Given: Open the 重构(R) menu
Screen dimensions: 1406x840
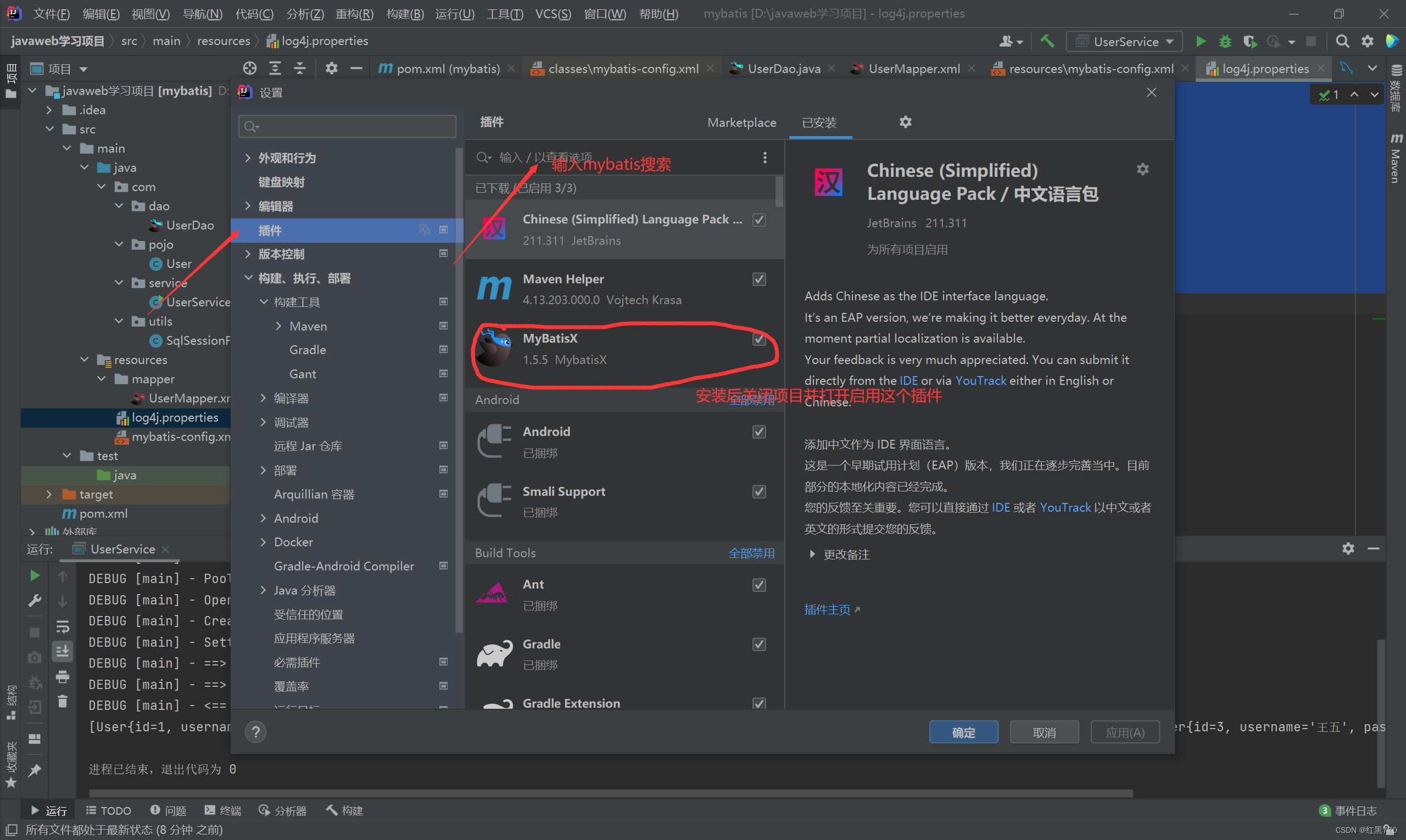Looking at the screenshot, I should pos(354,14).
